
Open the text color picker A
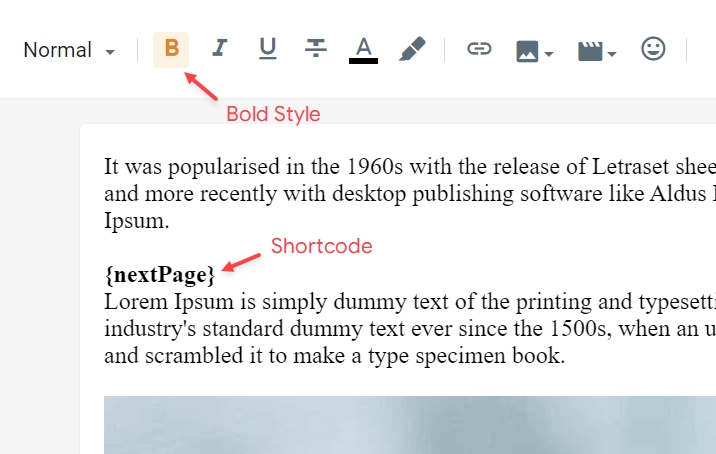pos(363,49)
